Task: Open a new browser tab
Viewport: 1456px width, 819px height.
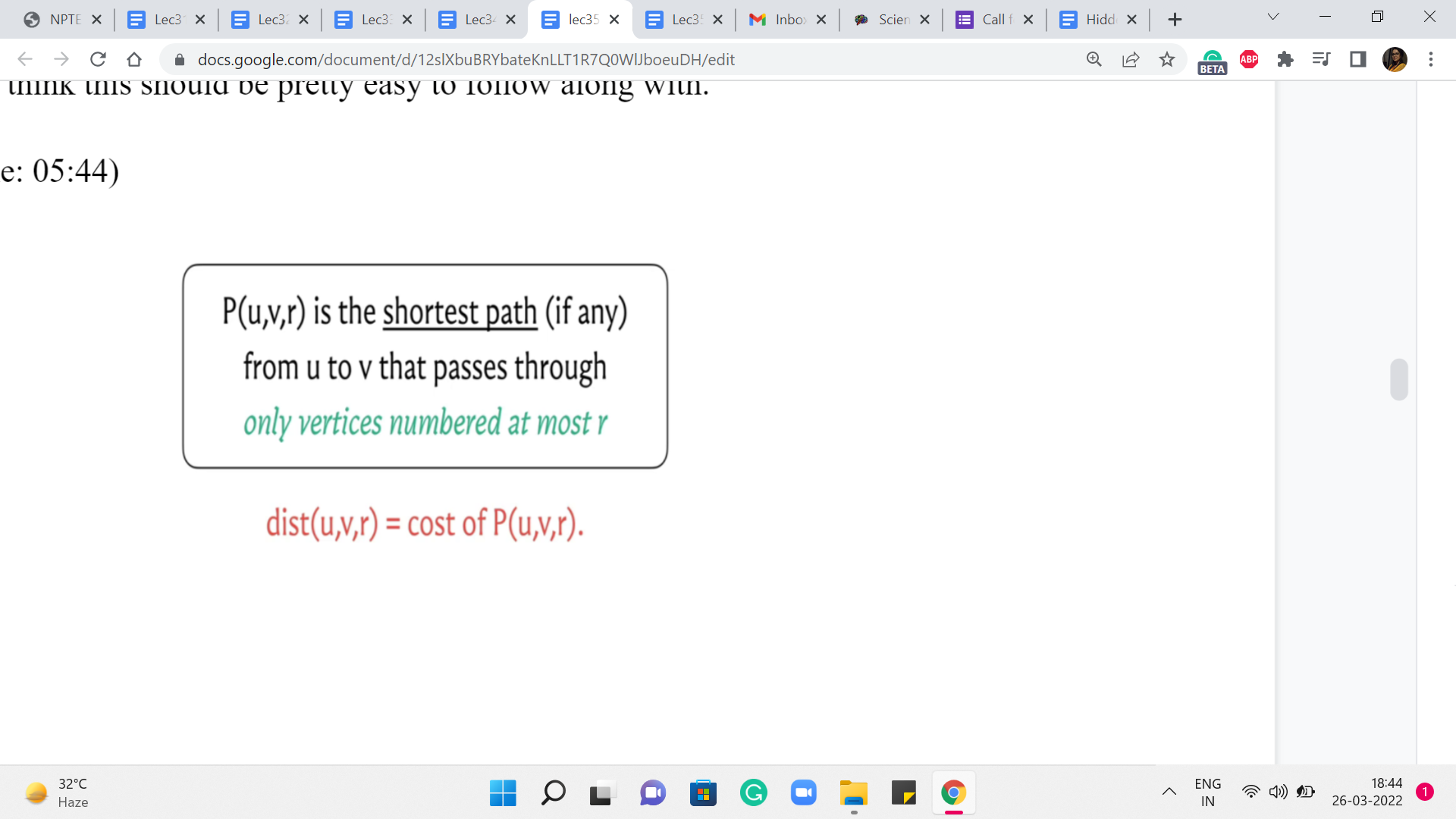Action: 1175,20
